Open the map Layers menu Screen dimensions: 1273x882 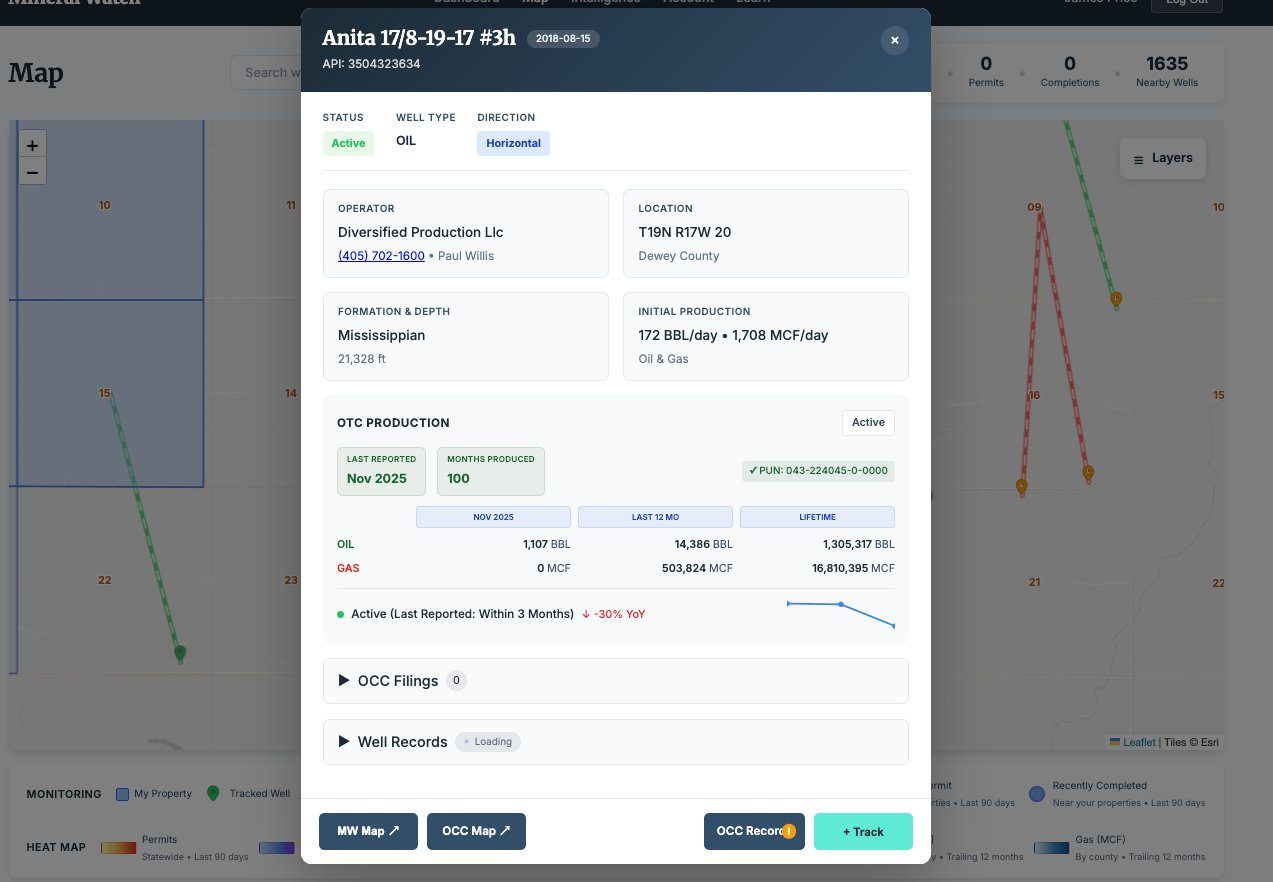click(1162, 158)
